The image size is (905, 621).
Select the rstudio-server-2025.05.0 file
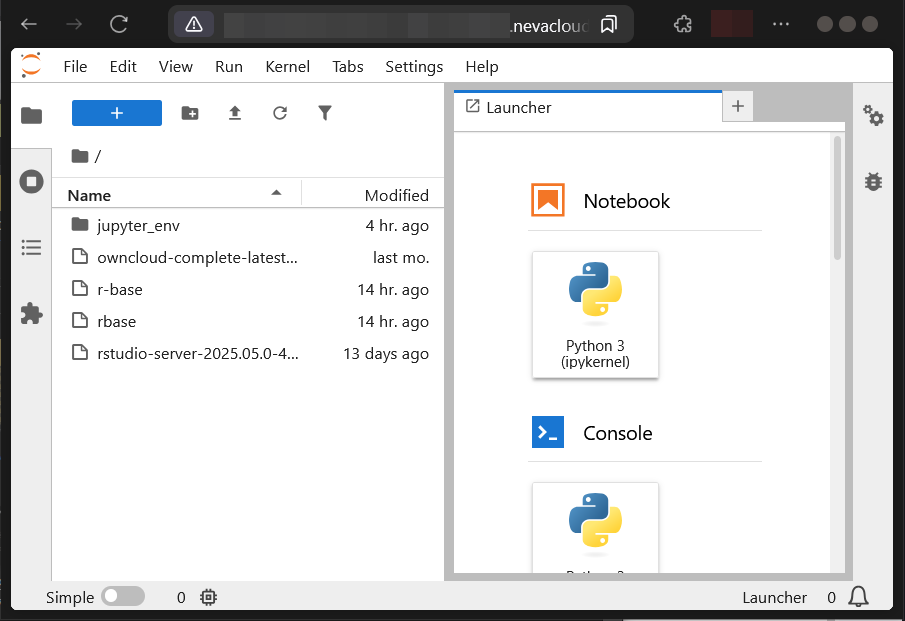pyautogui.click(x=248, y=353)
